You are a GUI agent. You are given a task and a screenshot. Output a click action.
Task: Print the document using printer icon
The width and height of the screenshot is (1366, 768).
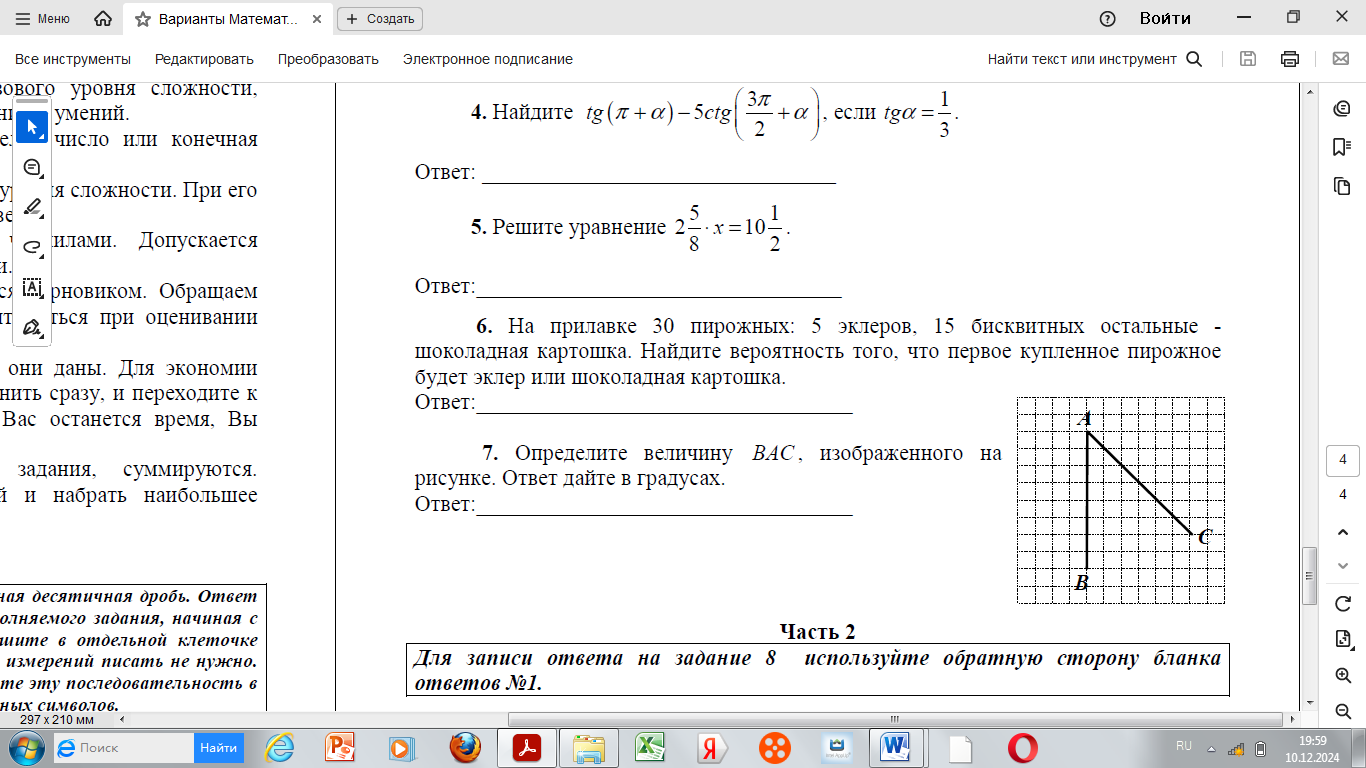[x=1290, y=59]
